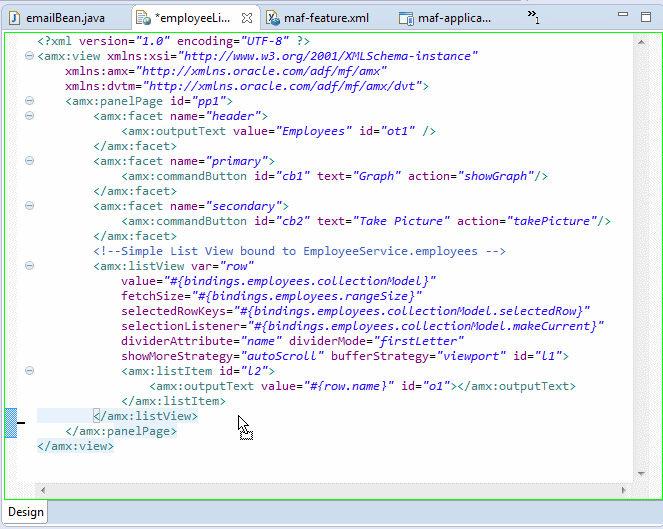663x529 pixels.
Task: Click the highlighted marker in the left ruler
Action: point(11,423)
